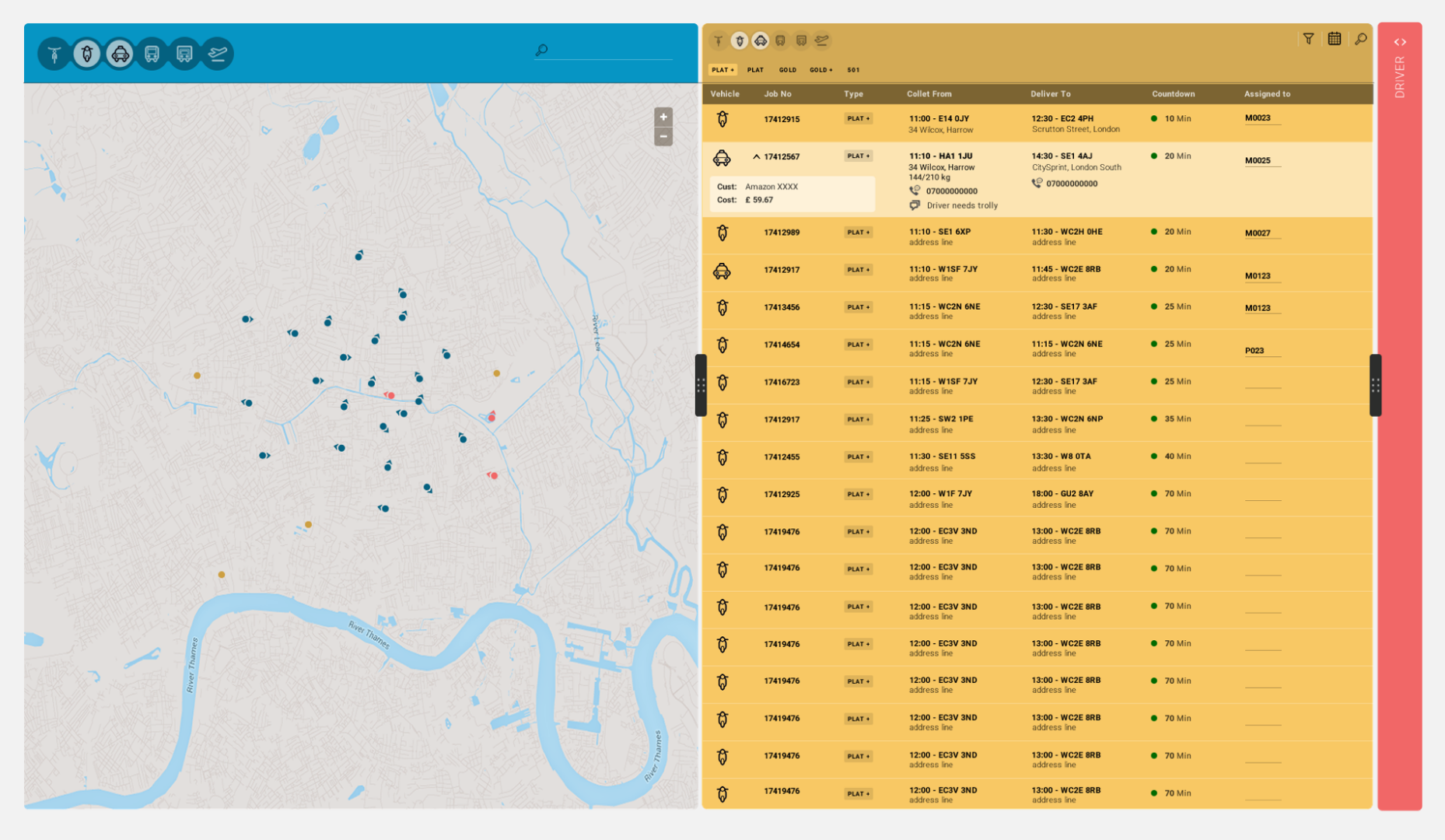
Task: Click comment icon beside Driver needs trolly
Action: (x=915, y=205)
